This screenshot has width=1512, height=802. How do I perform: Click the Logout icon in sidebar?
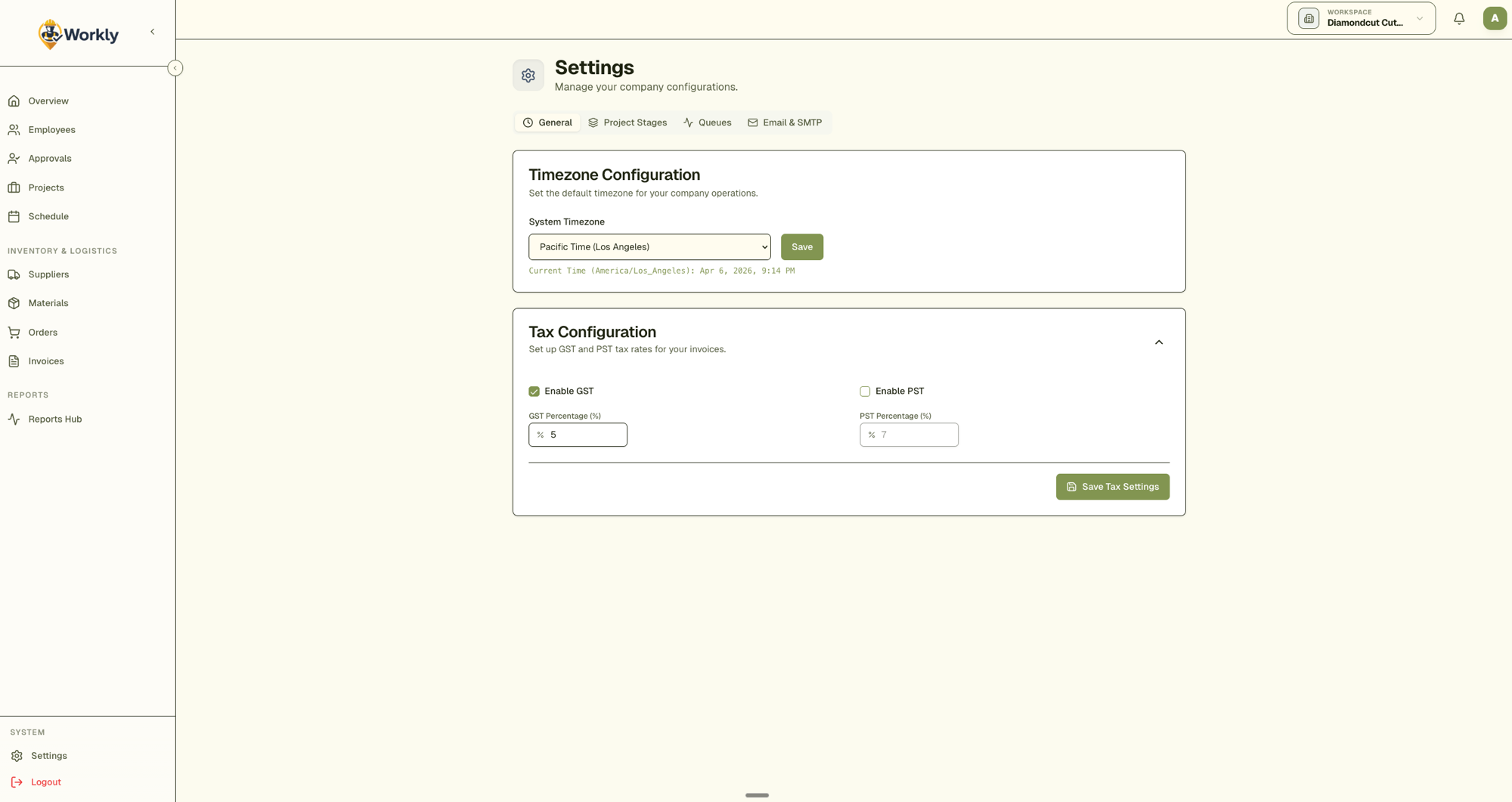(x=17, y=782)
